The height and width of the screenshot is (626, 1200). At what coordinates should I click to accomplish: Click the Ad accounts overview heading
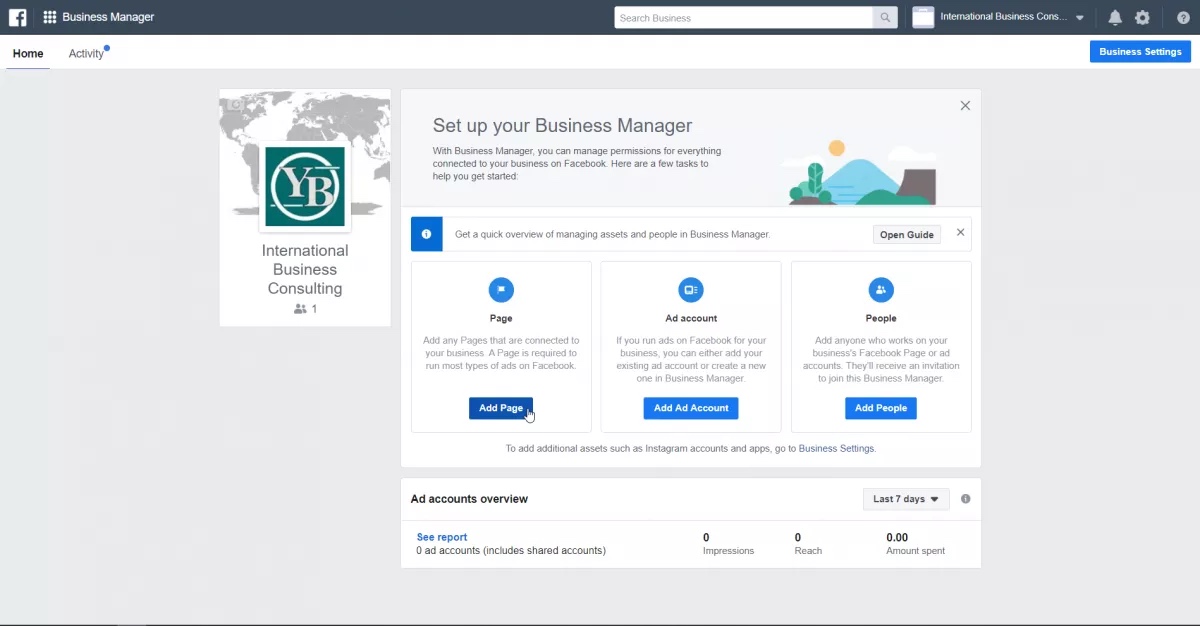tap(469, 499)
